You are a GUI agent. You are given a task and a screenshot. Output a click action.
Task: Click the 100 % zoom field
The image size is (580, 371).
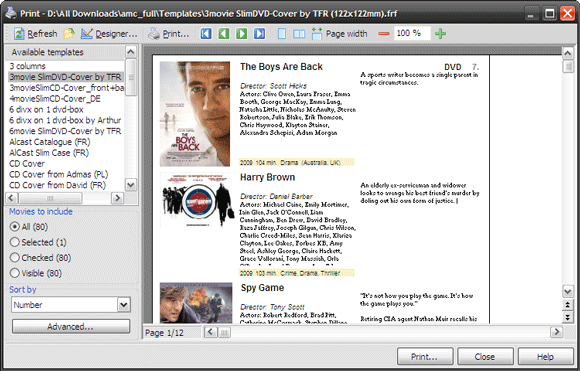coord(412,33)
